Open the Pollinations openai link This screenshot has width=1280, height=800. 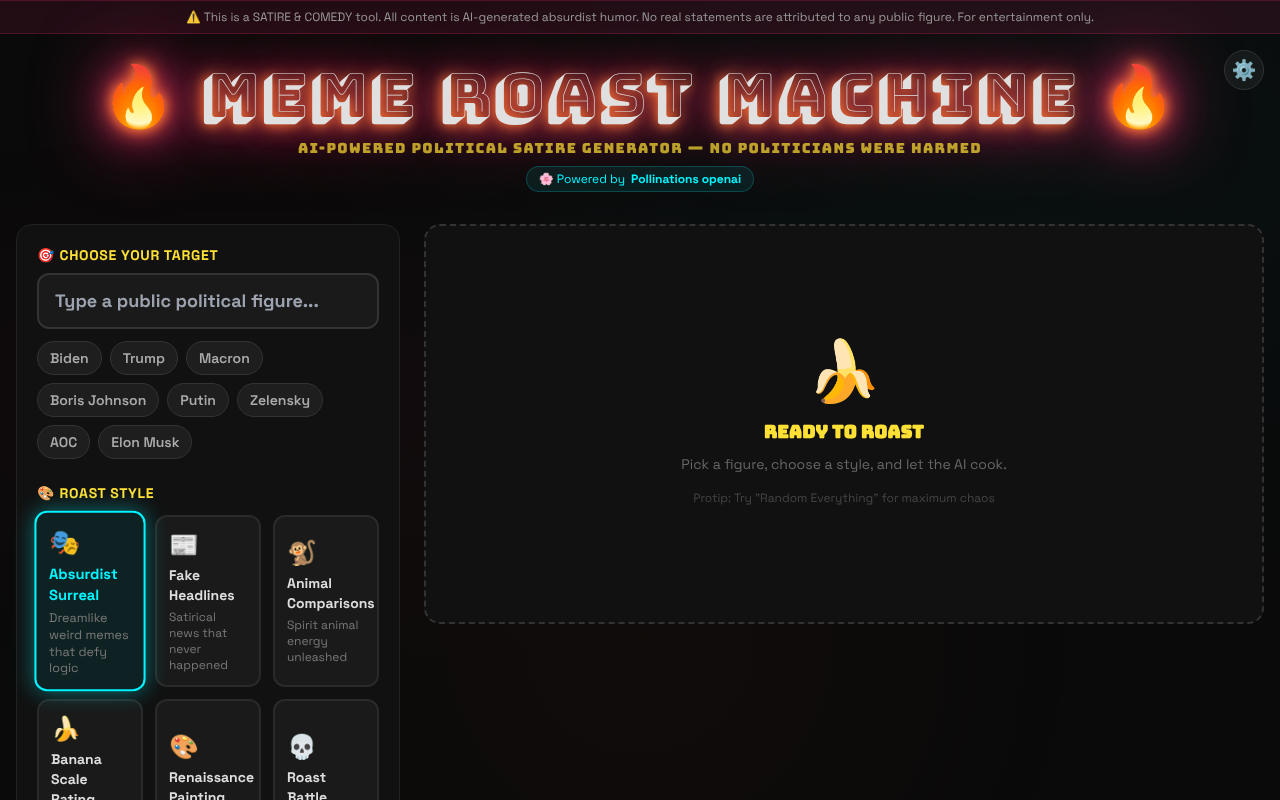685,179
